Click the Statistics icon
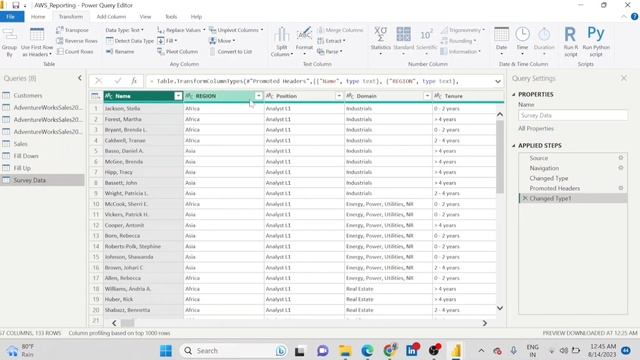Screen dimensions: 640x360 point(380,40)
